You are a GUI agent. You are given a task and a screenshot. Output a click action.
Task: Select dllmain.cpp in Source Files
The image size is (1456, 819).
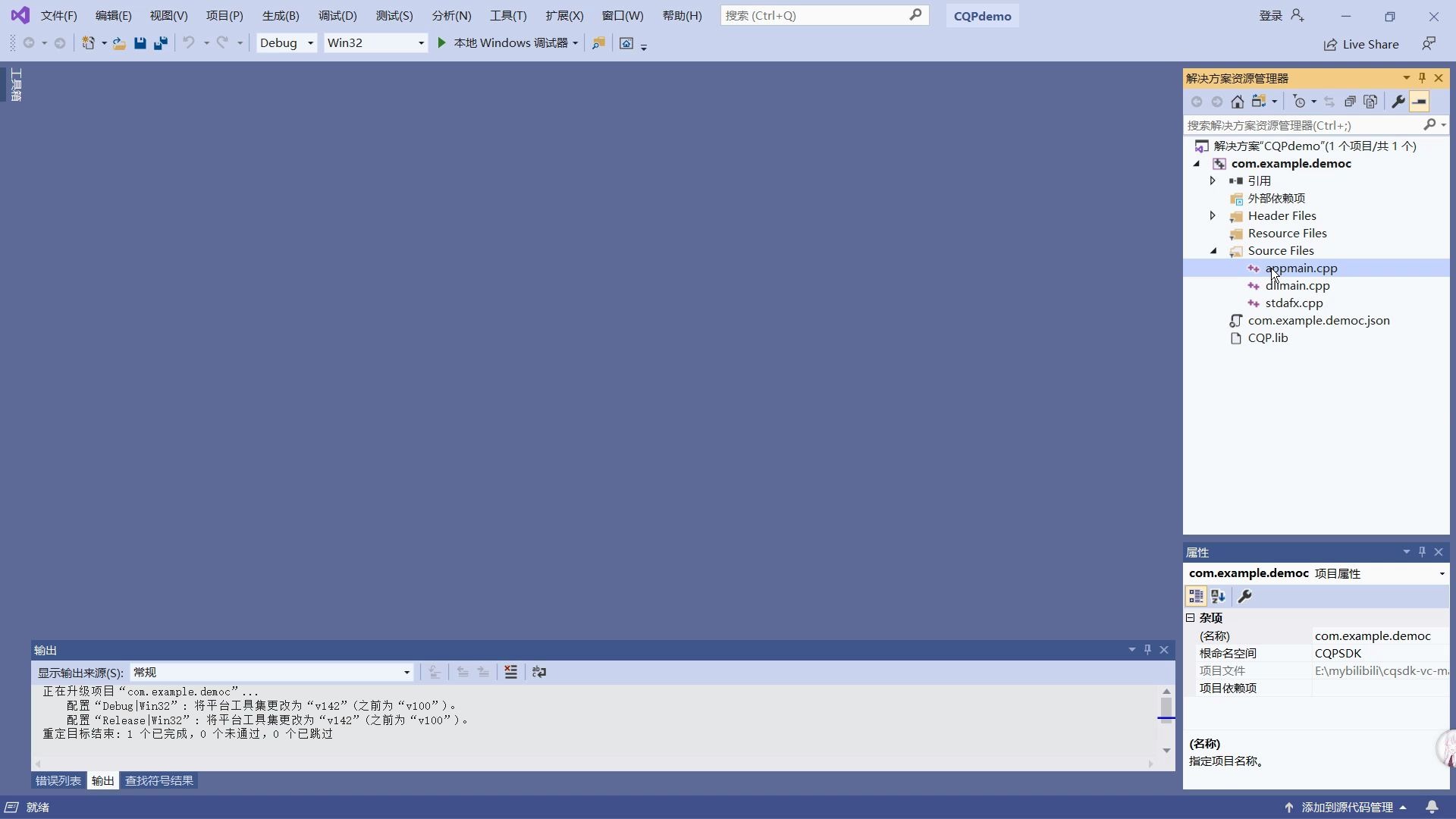(1297, 286)
